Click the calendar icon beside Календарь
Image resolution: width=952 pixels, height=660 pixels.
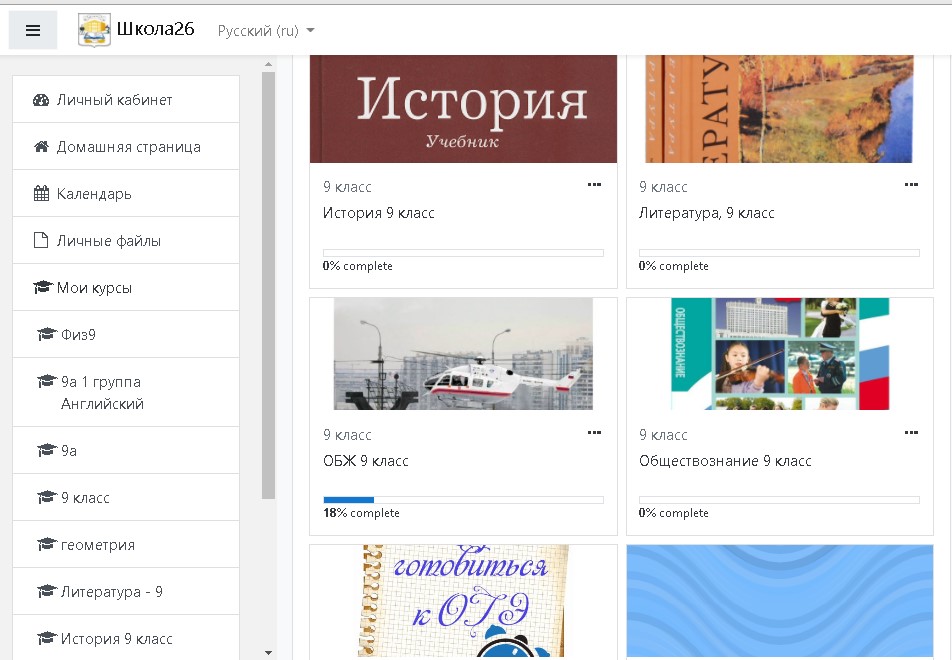[x=41, y=194]
